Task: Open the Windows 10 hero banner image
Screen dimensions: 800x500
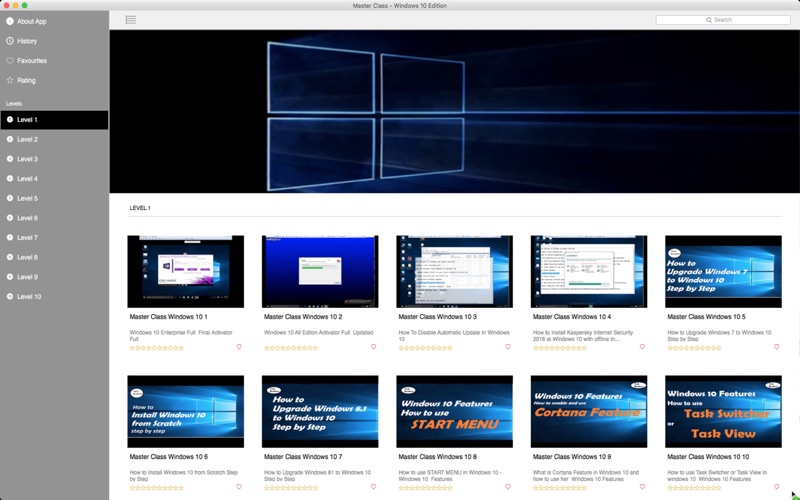Action: click(x=455, y=111)
